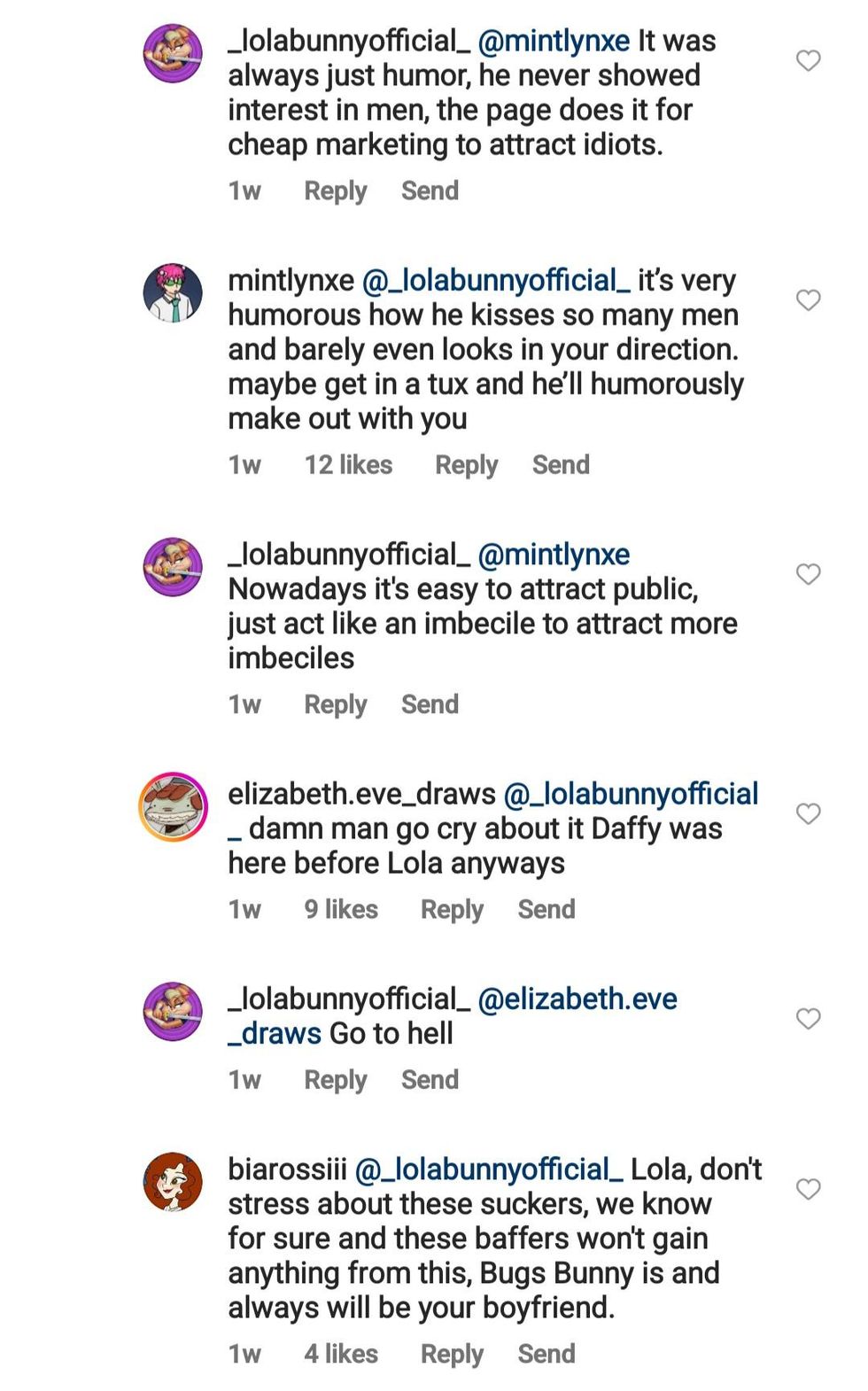Tap heart on mintlynxe's comment

tap(808, 300)
